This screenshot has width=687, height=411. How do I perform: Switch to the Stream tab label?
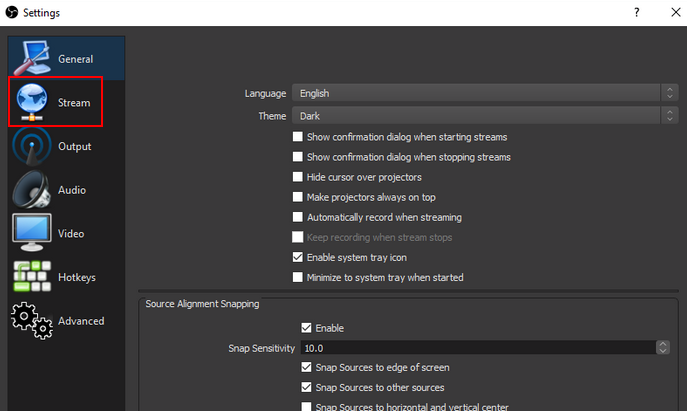pyautogui.click(x=74, y=103)
